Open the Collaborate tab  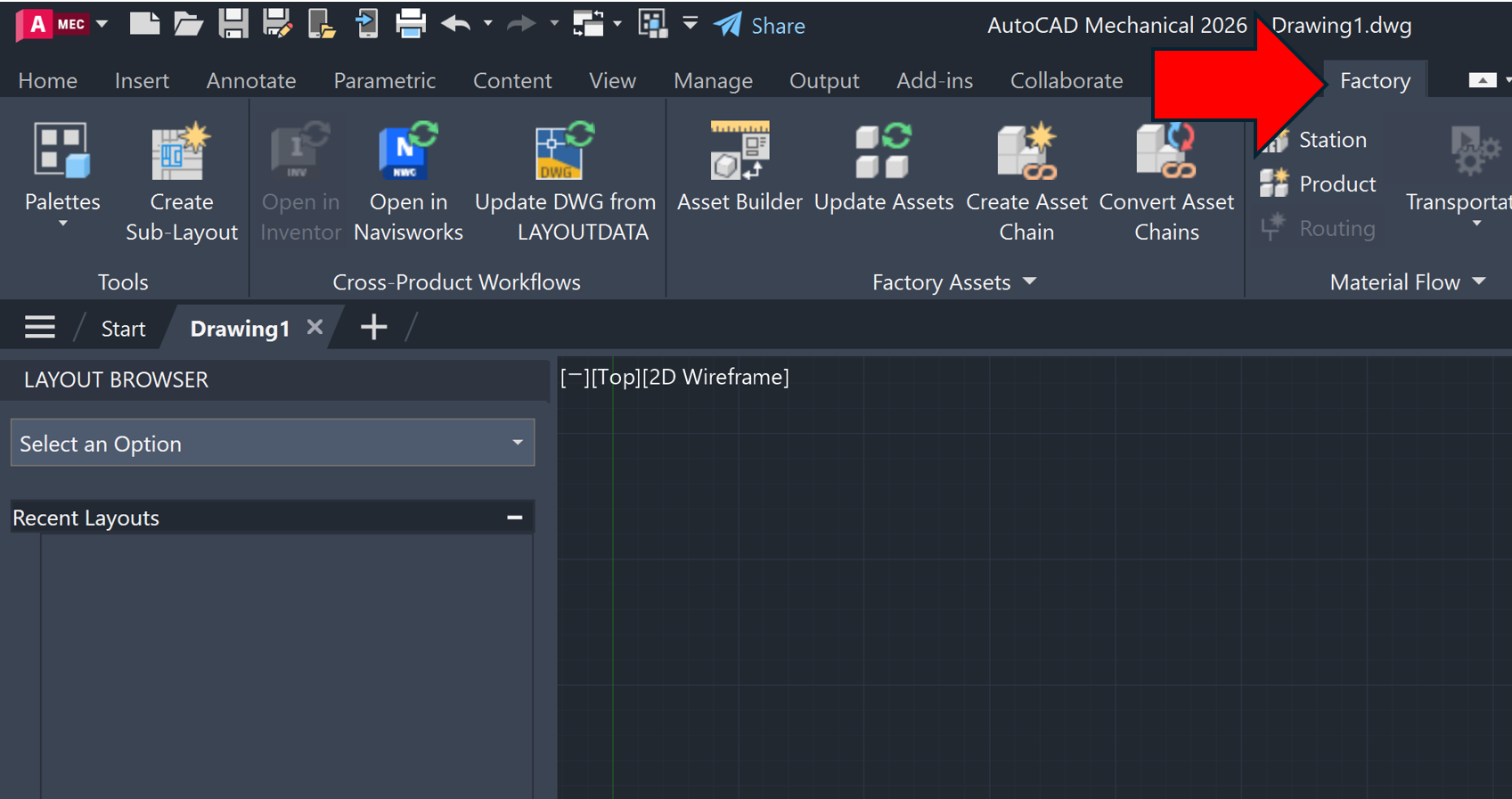[1067, 81]
